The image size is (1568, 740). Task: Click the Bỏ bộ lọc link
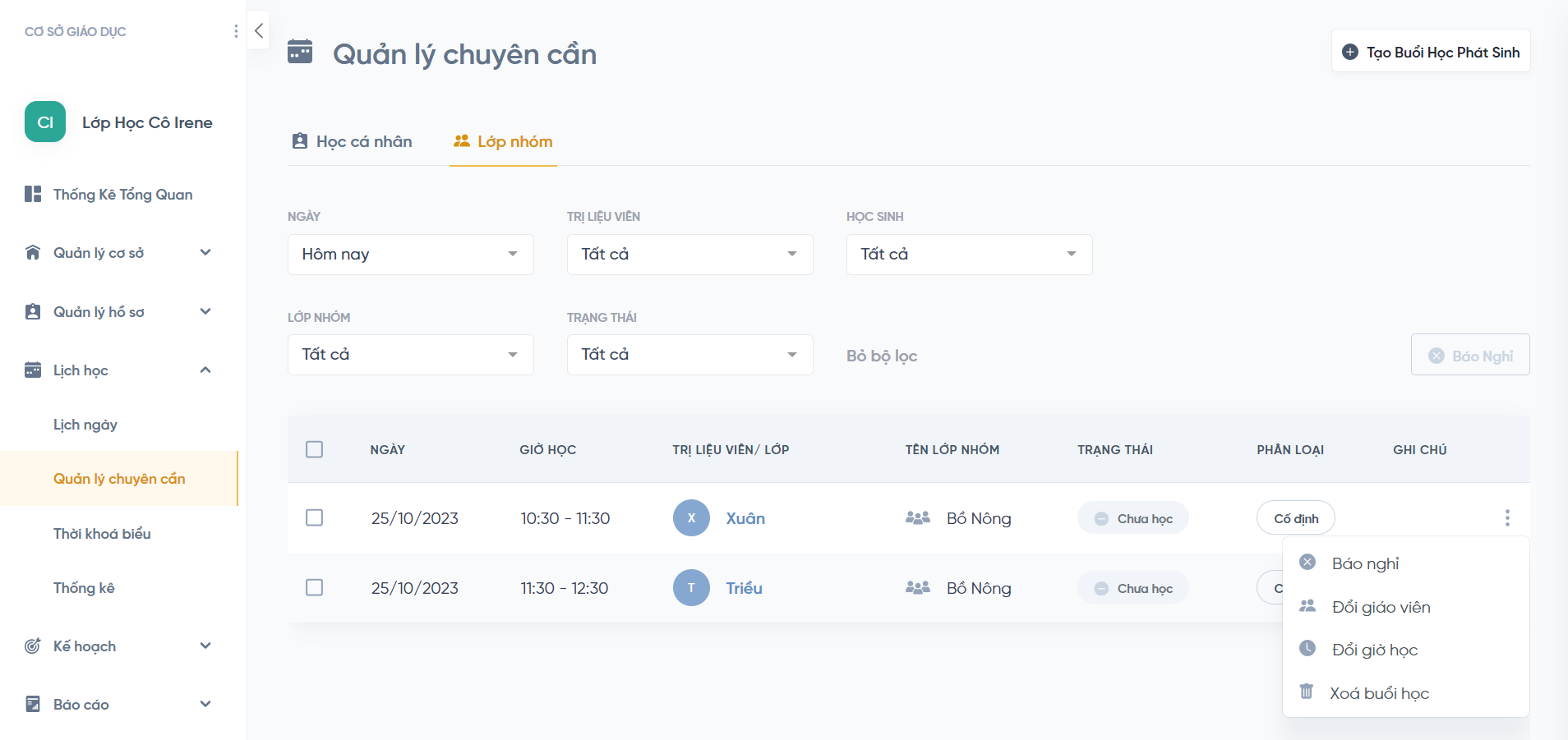[x=881, y=356]
